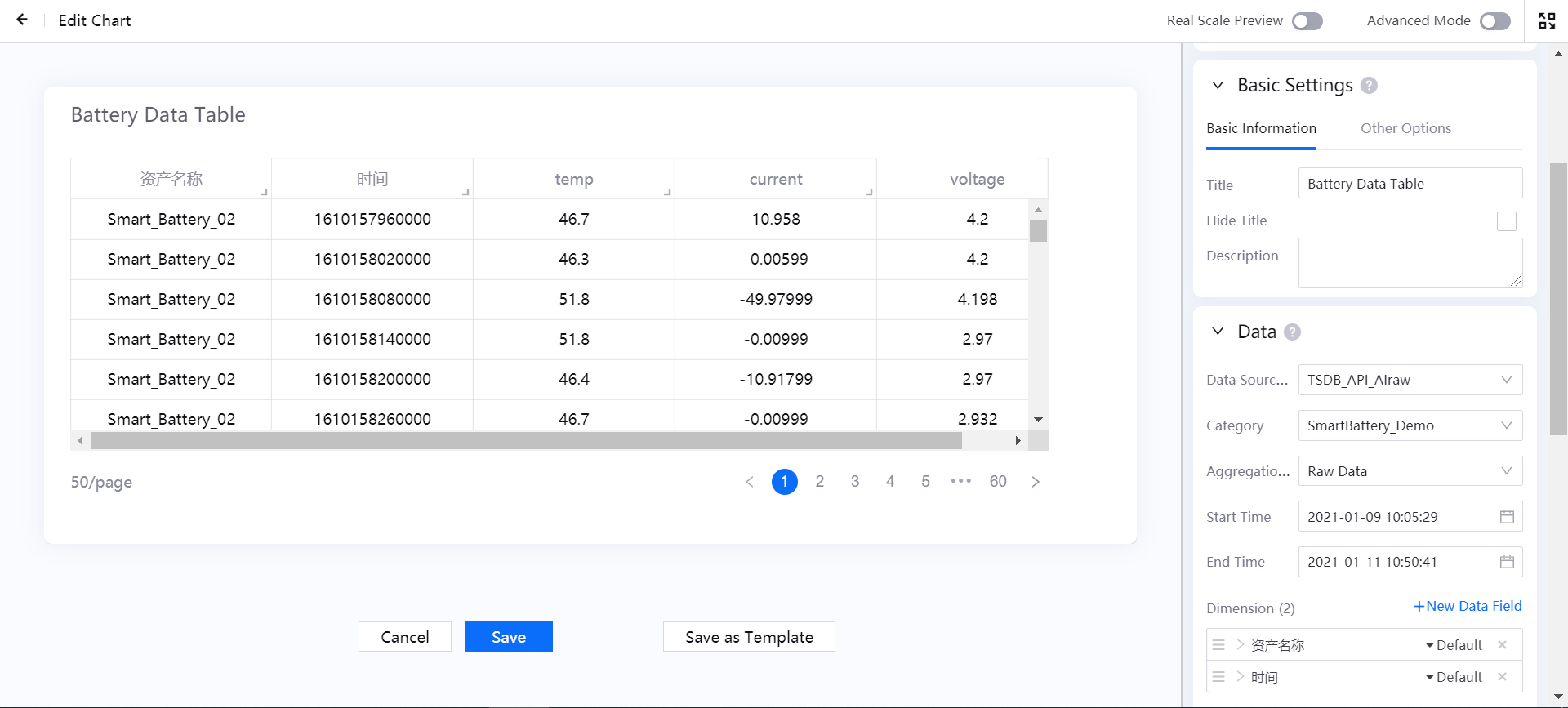Collapse the Basic Settings section
The image size is (1568, 708).
coord(1218,86)
